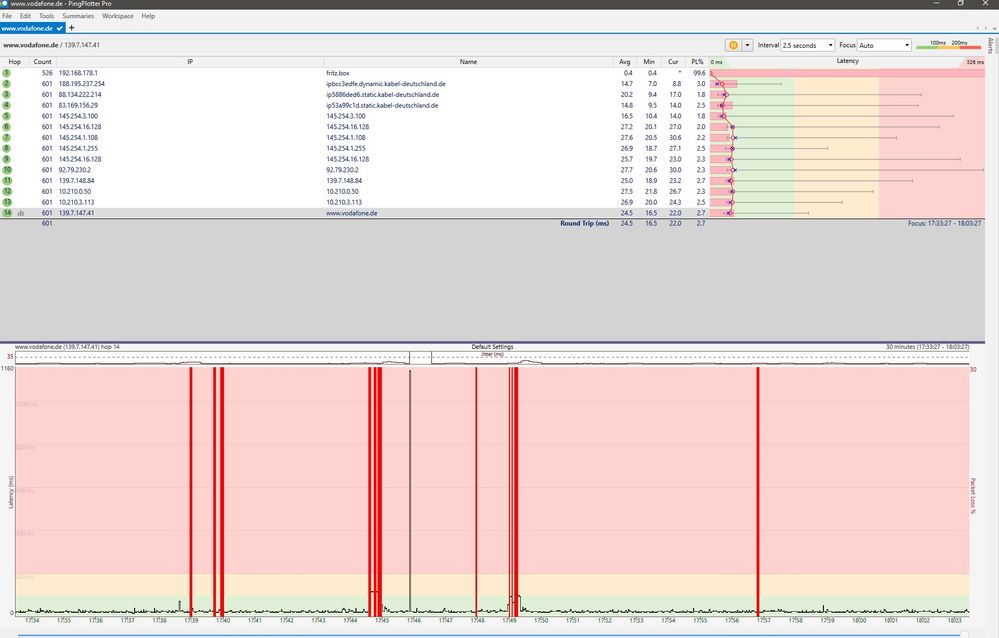The height and width of the screenshot is (638, 999).
Task: Click the hop 10 circle for 92.79.230.2
Action: pyautogui.click(x=6, y=170)
